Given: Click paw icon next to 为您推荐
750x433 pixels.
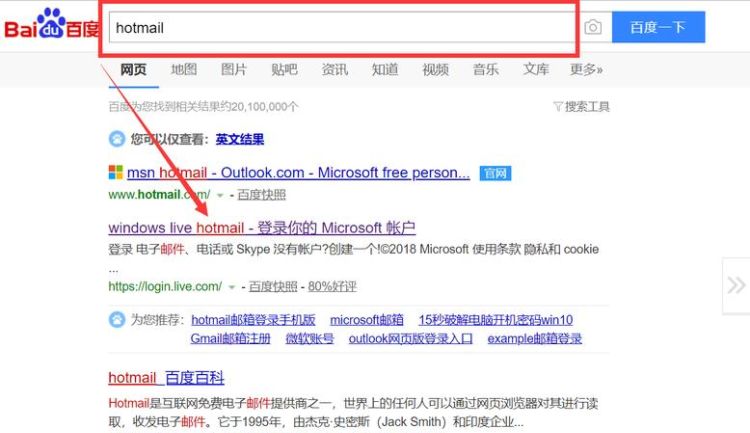Looking at the screenshot, I should pos(117,319).
